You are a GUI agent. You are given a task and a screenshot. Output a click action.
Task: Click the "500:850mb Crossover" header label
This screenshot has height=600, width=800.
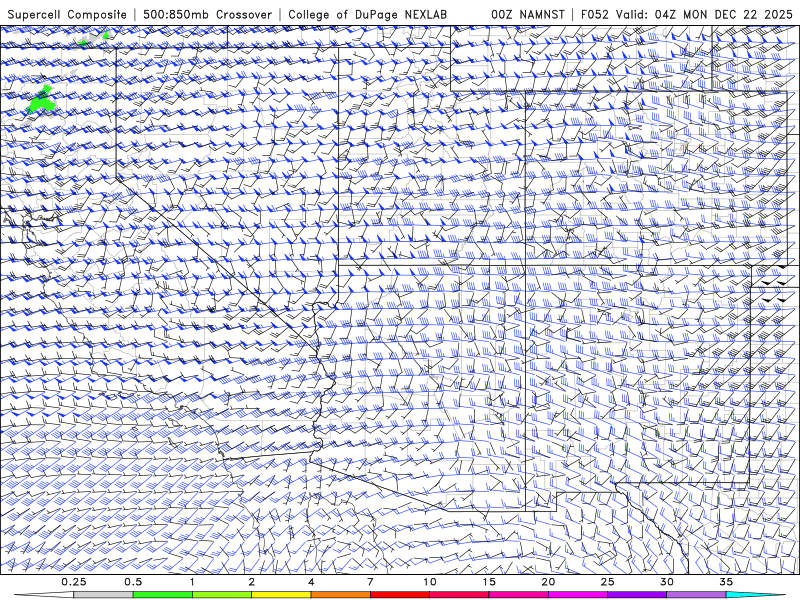(208, 14)
